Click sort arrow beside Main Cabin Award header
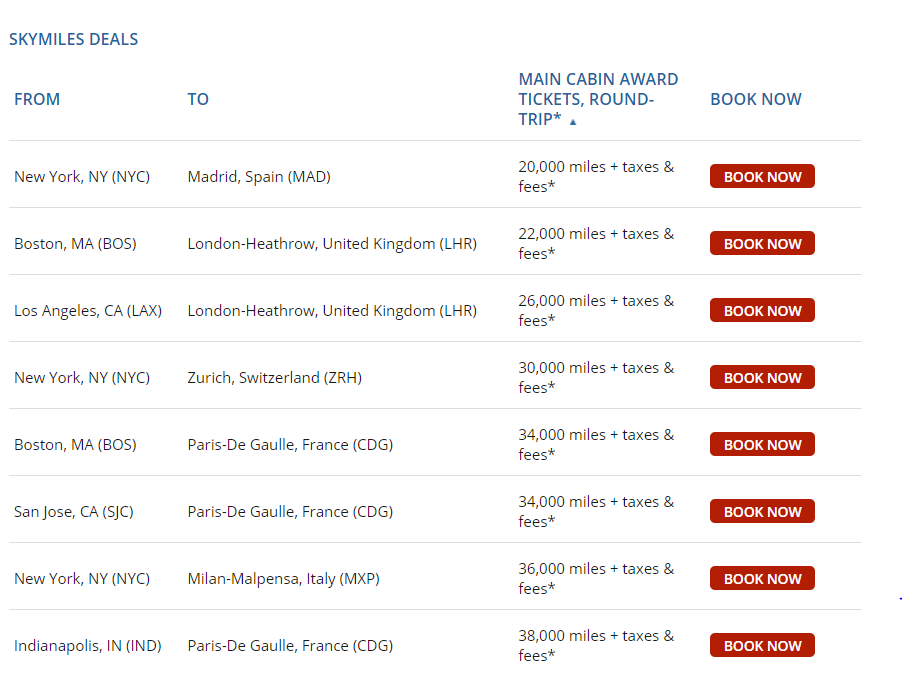The image size is (902, 675). 573,122
